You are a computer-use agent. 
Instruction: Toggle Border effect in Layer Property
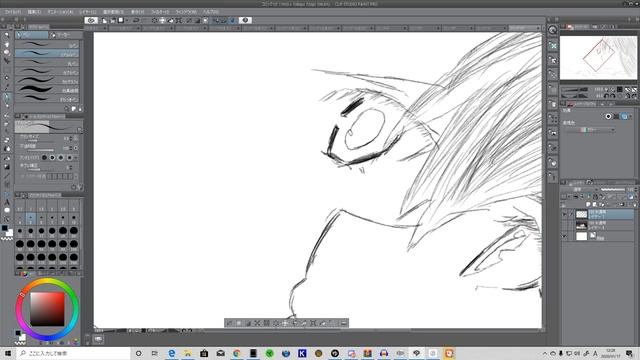pyautogui.click(x=608, y=116)
